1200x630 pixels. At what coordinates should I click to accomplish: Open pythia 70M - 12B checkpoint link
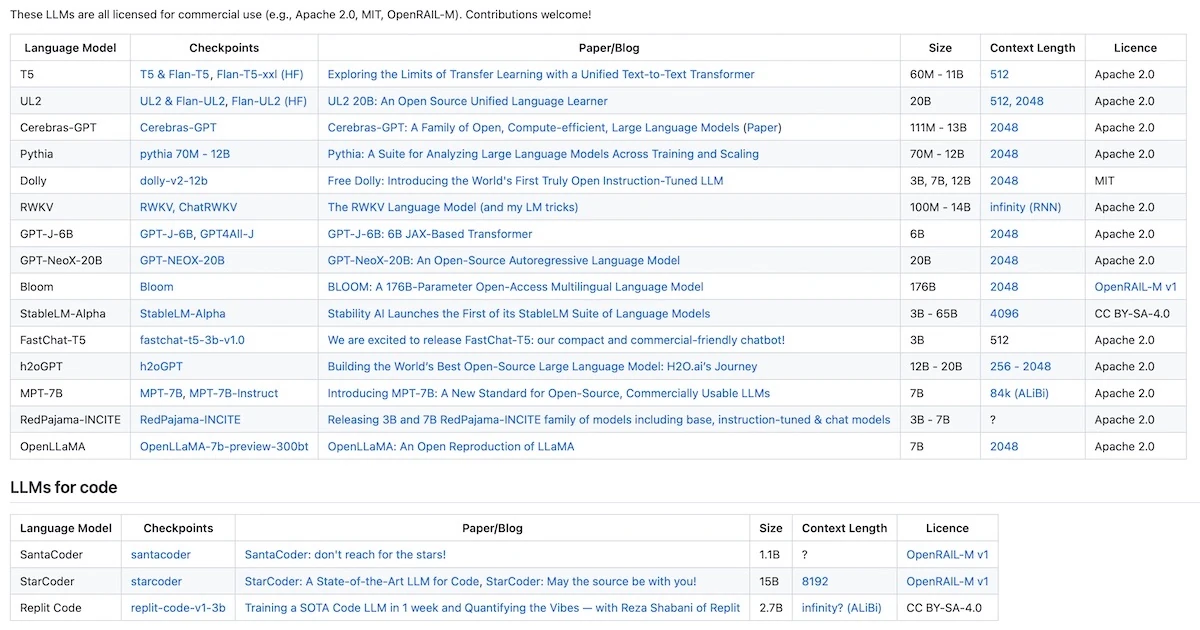coord(185,154)
